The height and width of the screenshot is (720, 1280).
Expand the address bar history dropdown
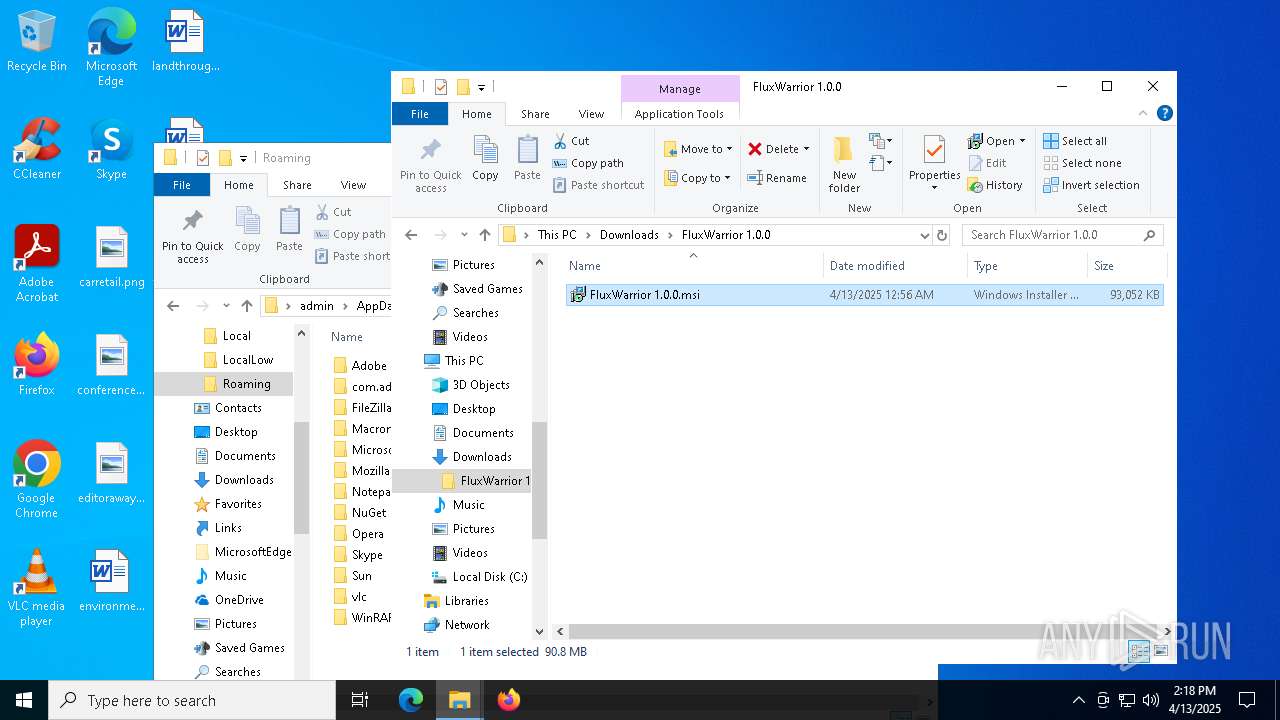pos(924,235)
